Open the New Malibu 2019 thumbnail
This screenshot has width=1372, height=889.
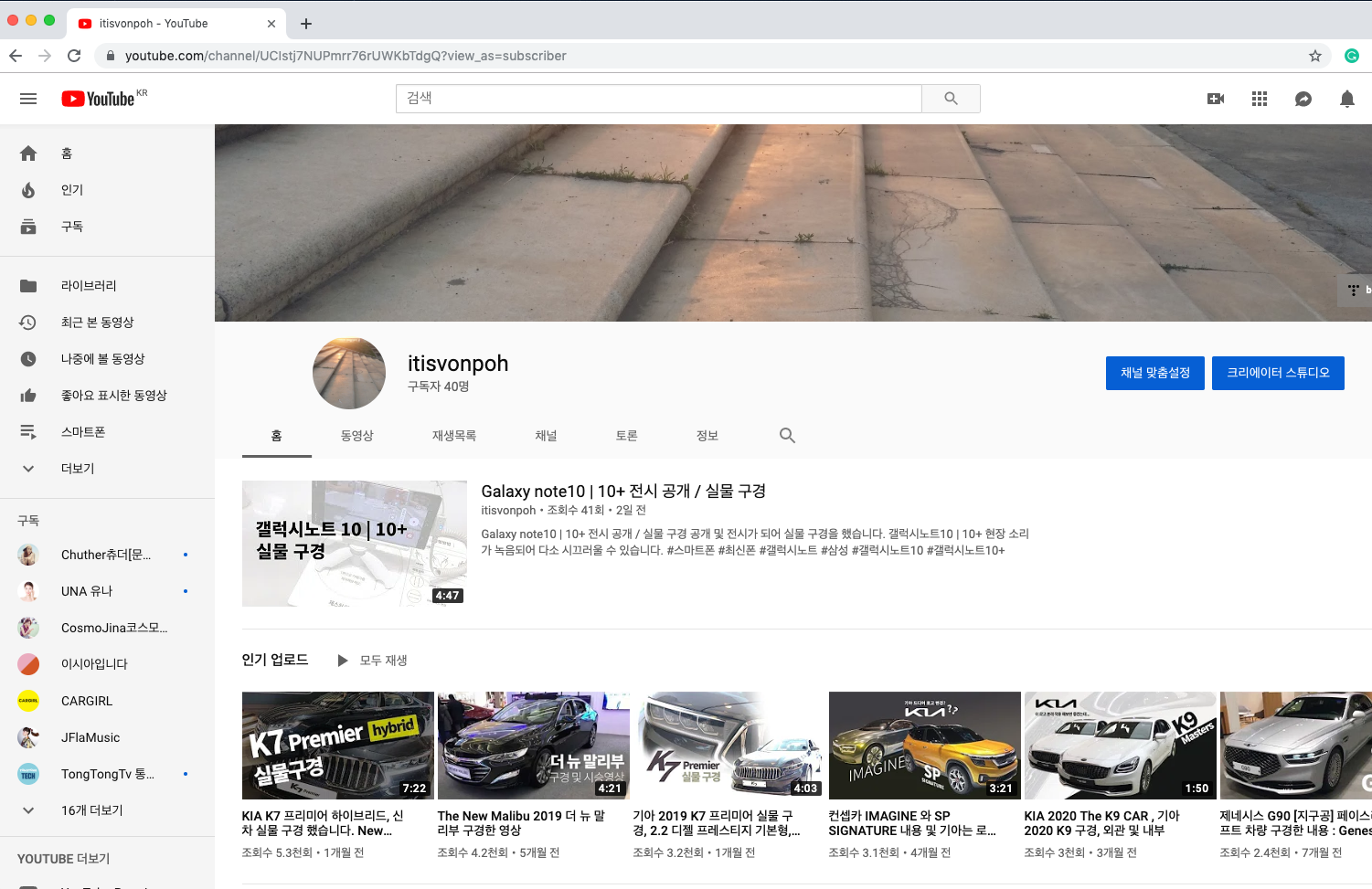click(x=534, y=746)
